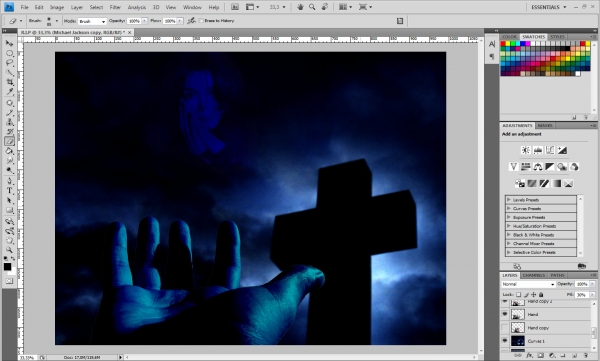Show the Hand copy layer
The height and width of the screenshot is (361, 600).
point(505,328)
